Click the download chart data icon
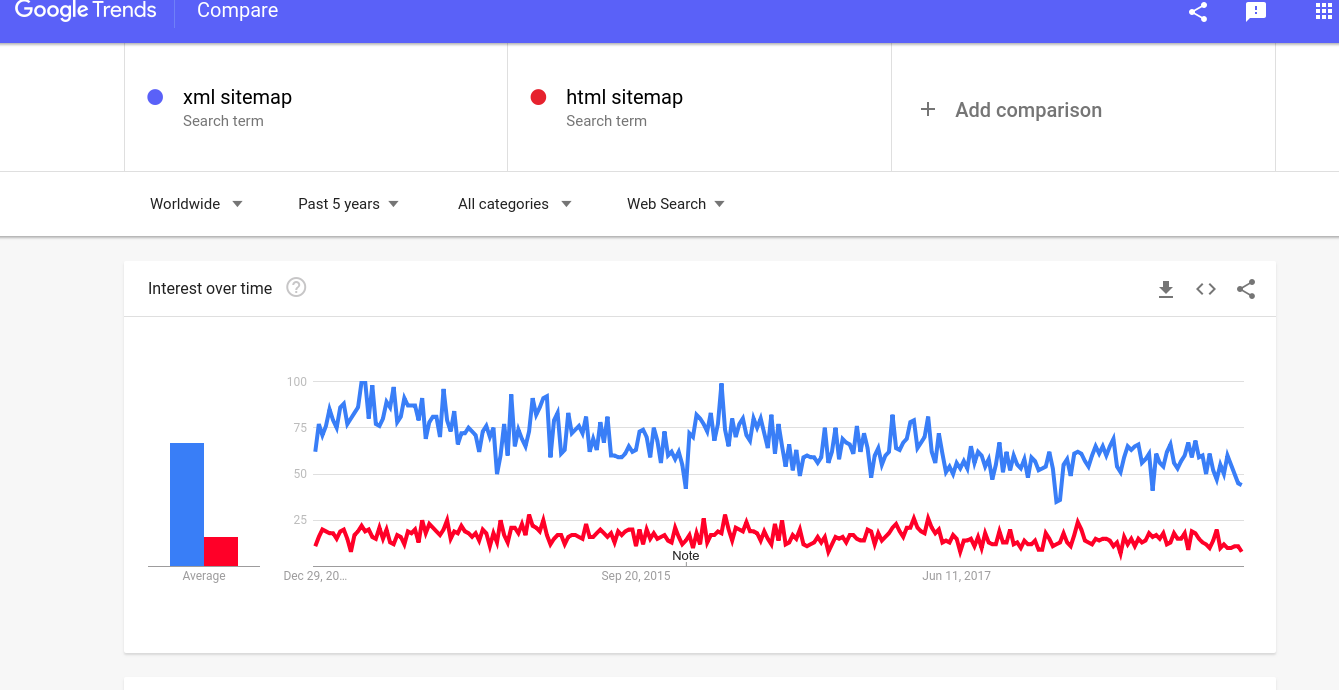Image resolution: width=1339 pixels, height=690 pixels. tap(1166, 289)
